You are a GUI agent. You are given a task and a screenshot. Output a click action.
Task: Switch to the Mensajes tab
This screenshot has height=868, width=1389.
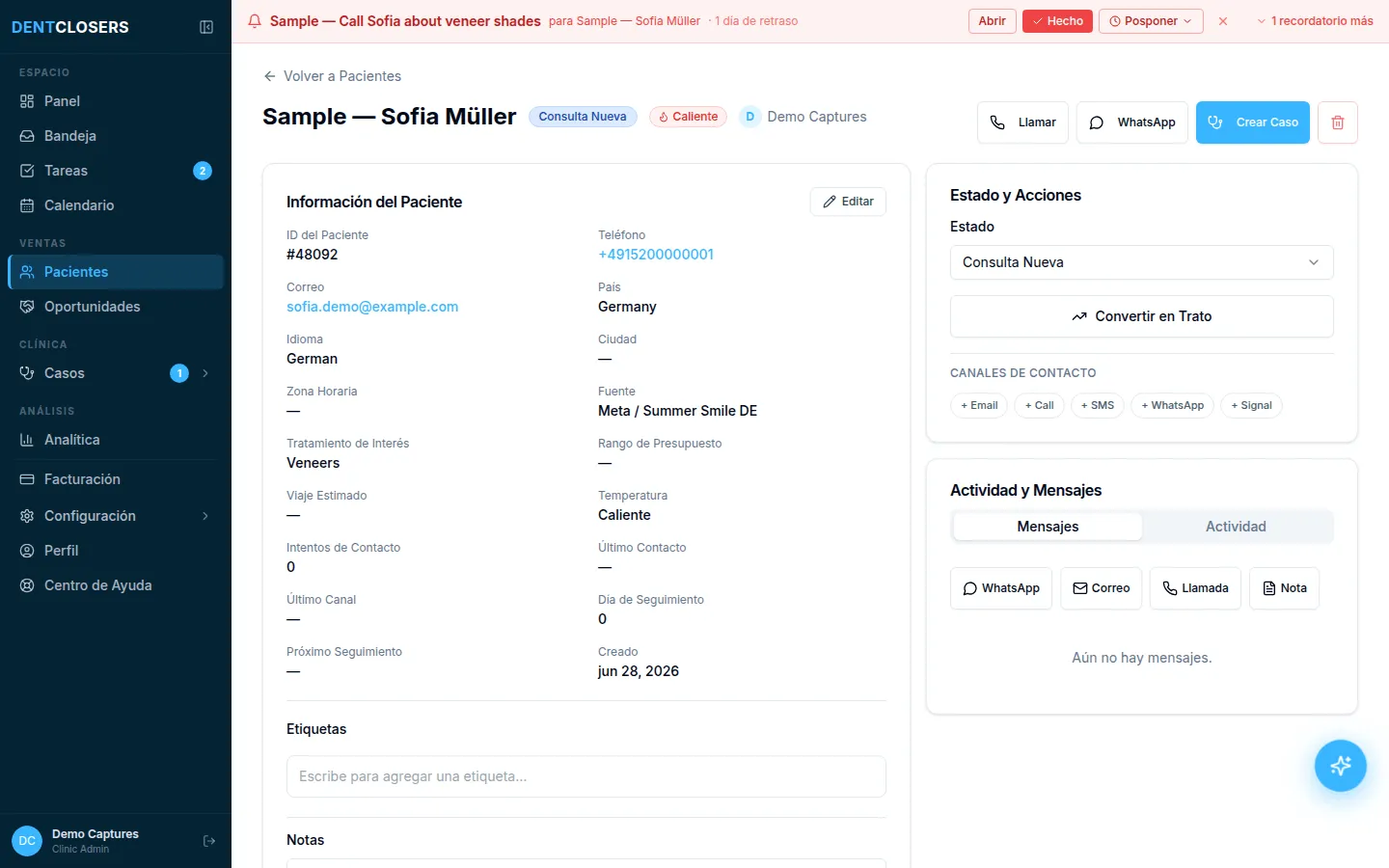click(x=1048, y=527)
